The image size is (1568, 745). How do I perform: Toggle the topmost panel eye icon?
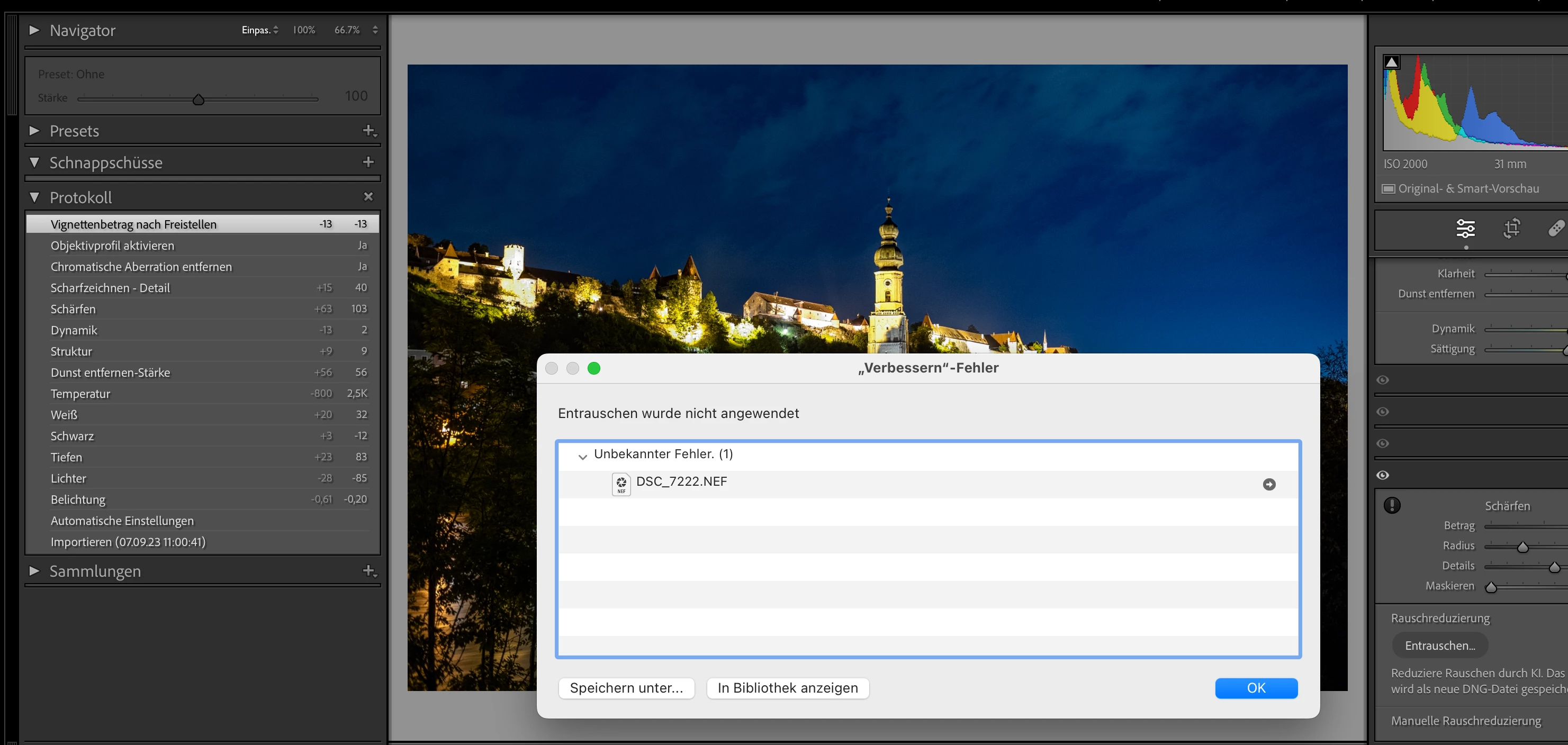[1382, 380]
